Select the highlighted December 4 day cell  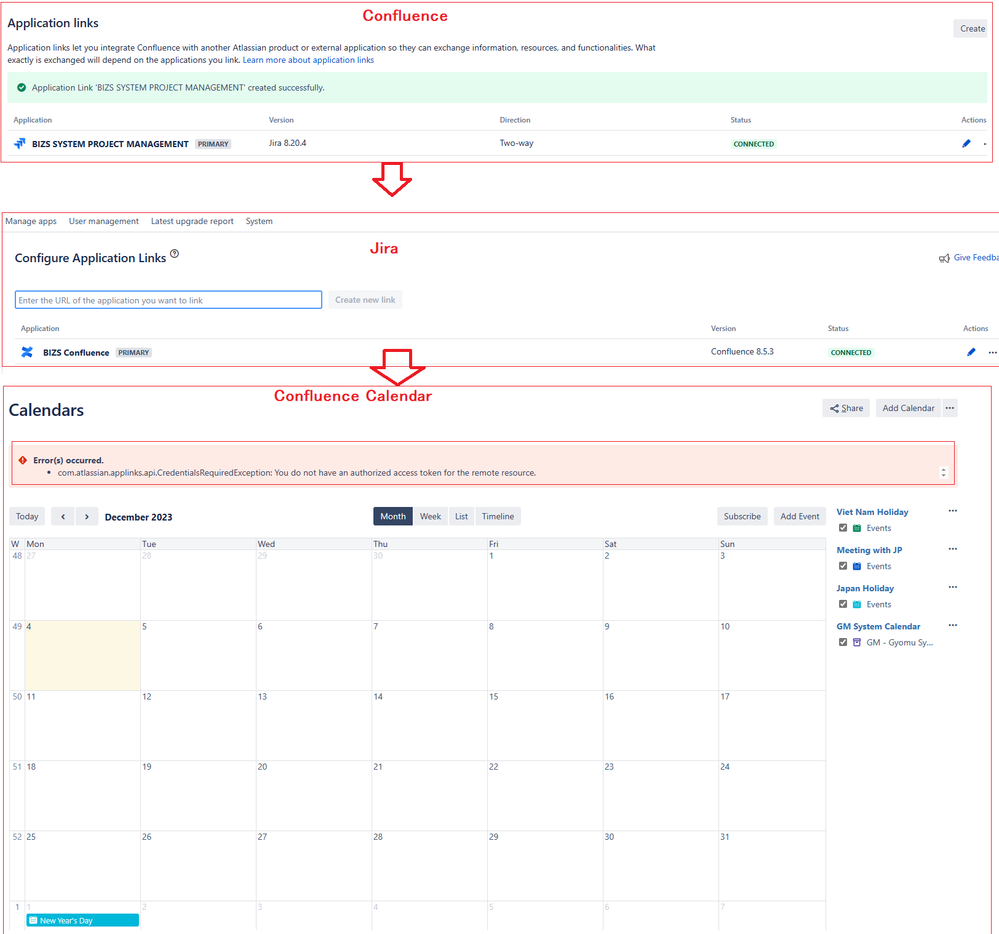83,656
